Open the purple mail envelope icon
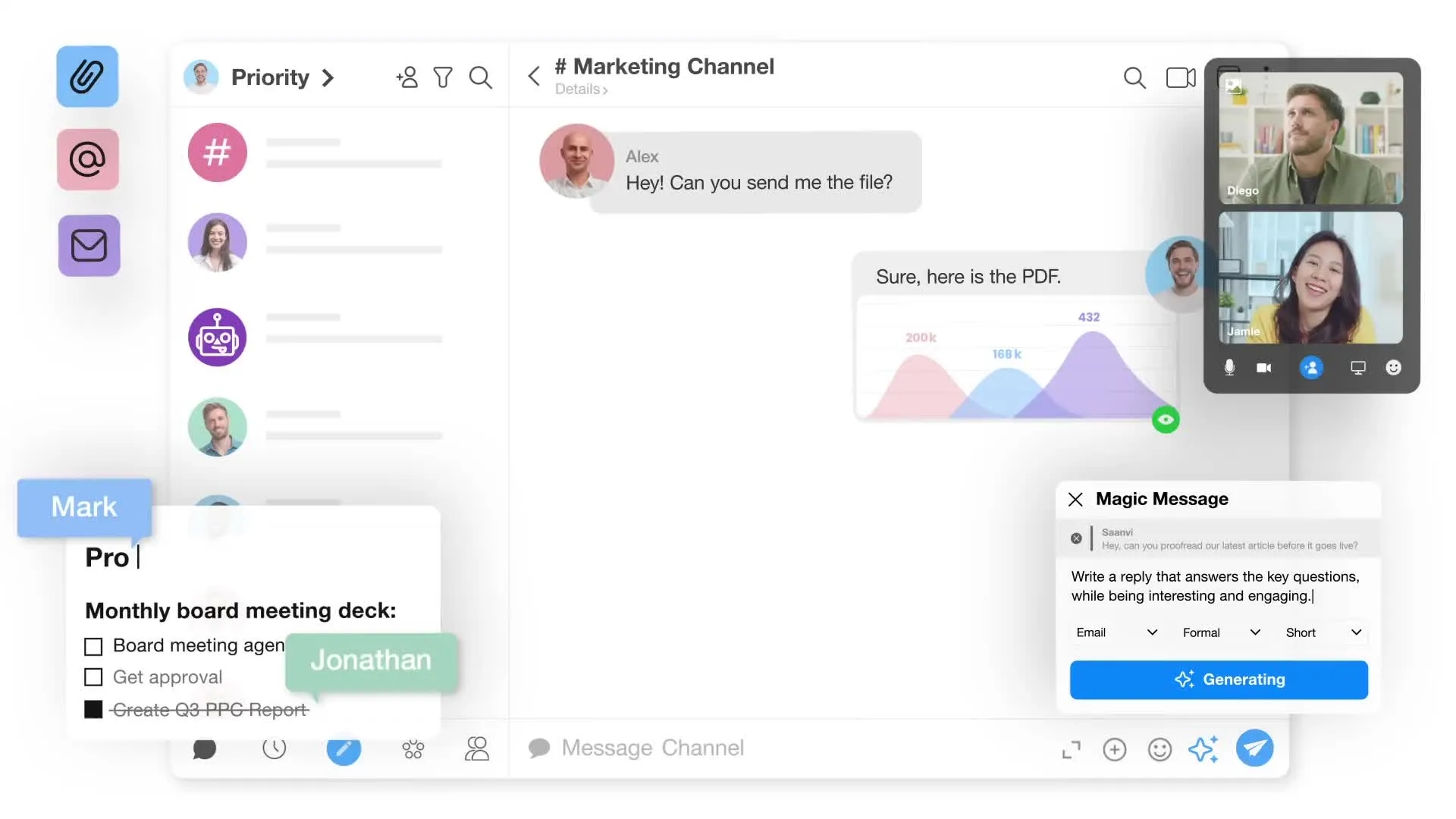The image size is (1456, 819). [x=89, y=246]
